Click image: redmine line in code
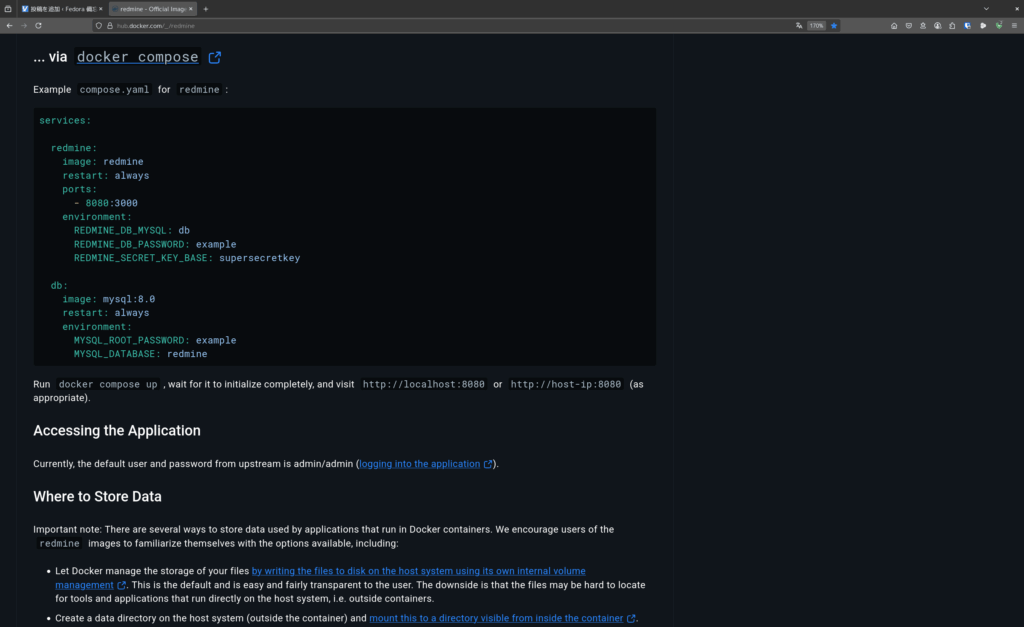The height and width of the screenshot is (627, 1024). click(103, 162)
